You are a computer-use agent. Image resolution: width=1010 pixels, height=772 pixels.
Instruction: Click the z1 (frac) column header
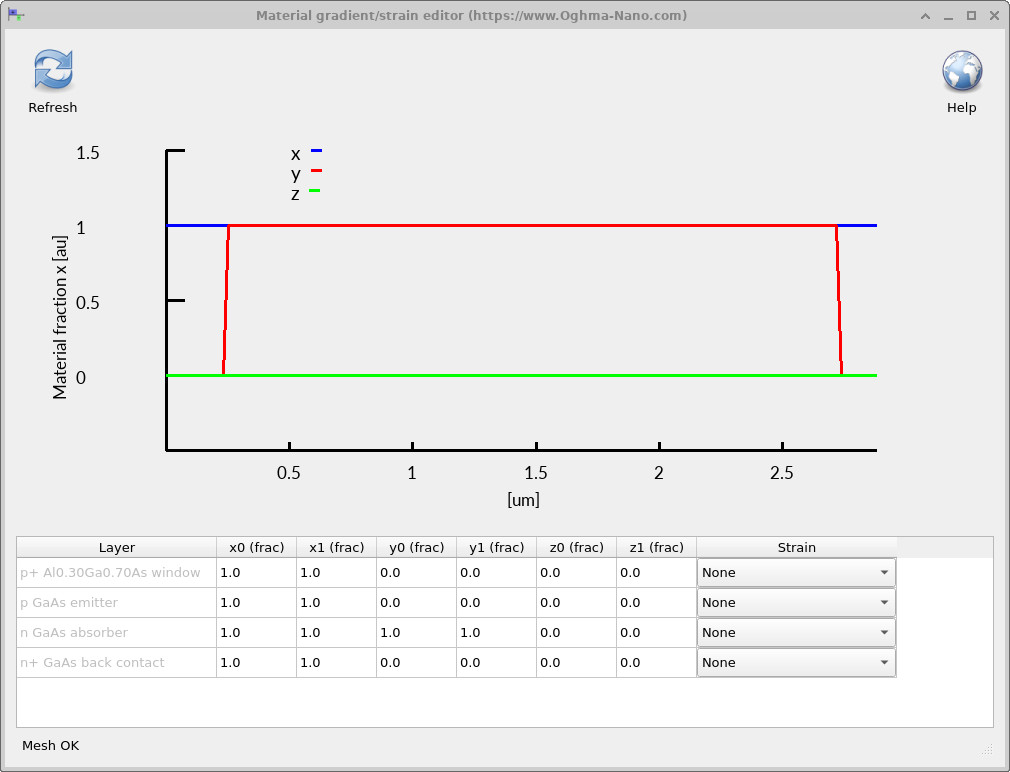[x=656, y=547]
